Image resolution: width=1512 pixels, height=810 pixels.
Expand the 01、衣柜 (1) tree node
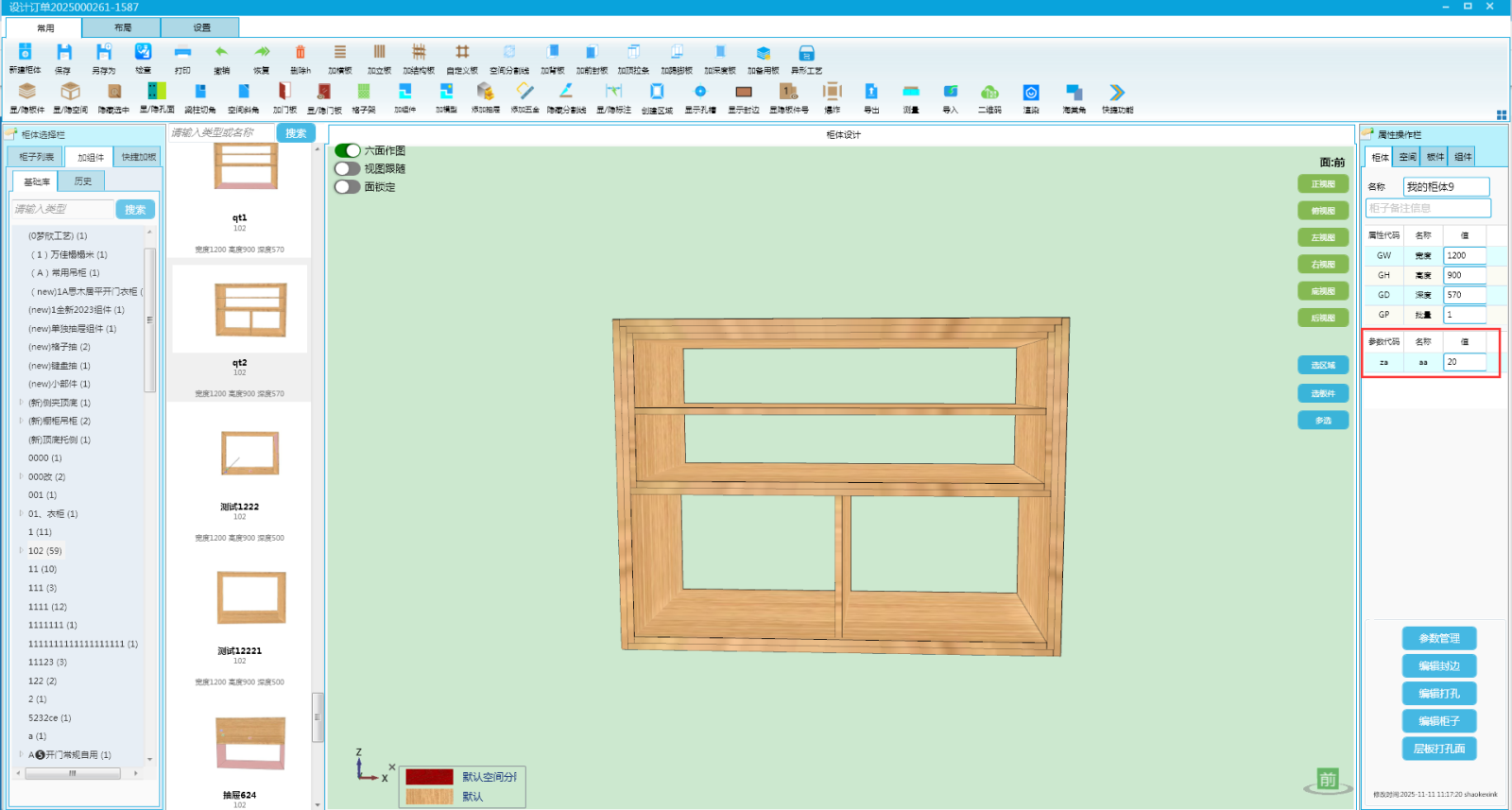(21, 513)
